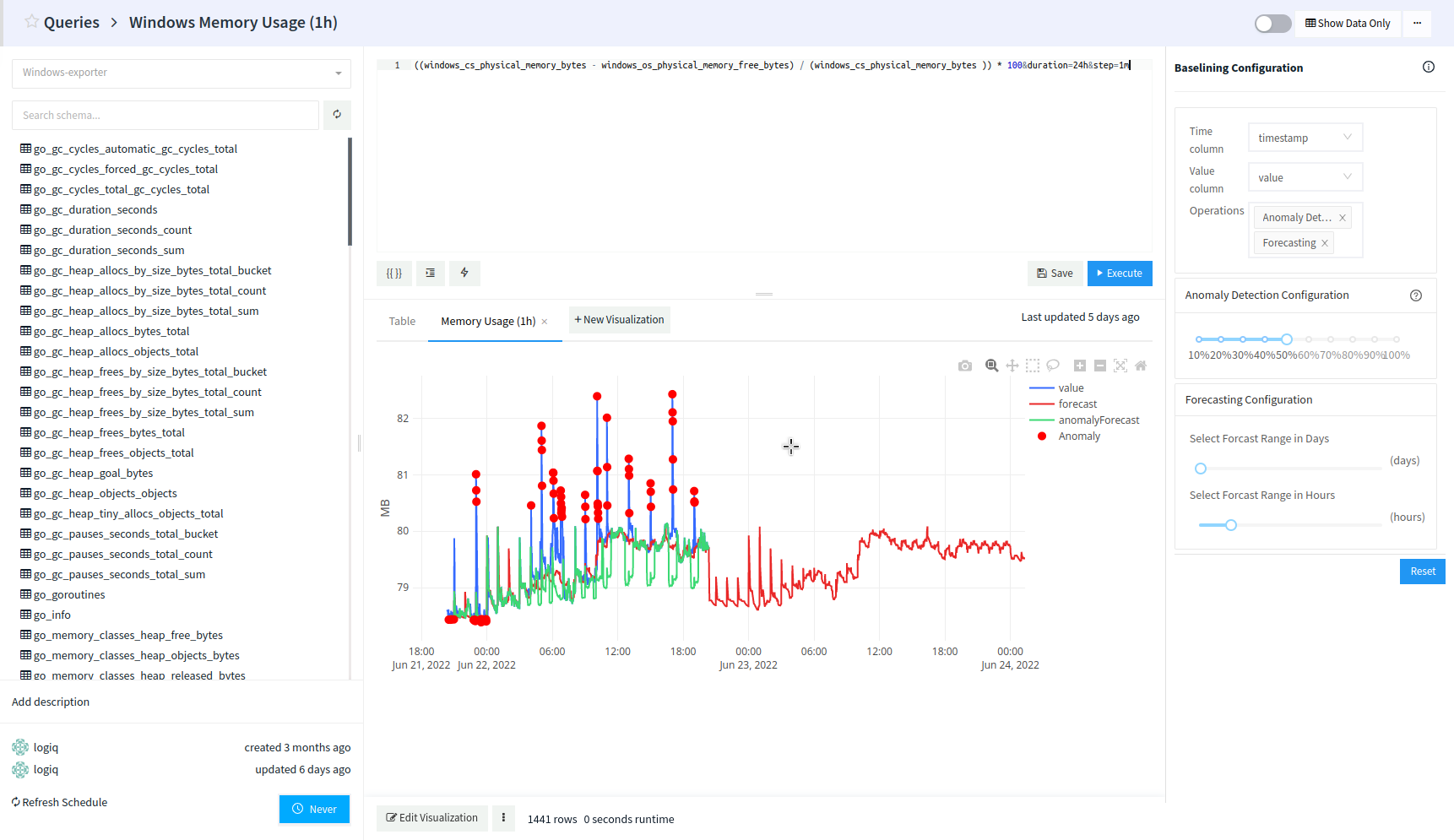Click the chart zoom in icon
Viewport: 1454px width, 840px height.
tap(1079, 366)
